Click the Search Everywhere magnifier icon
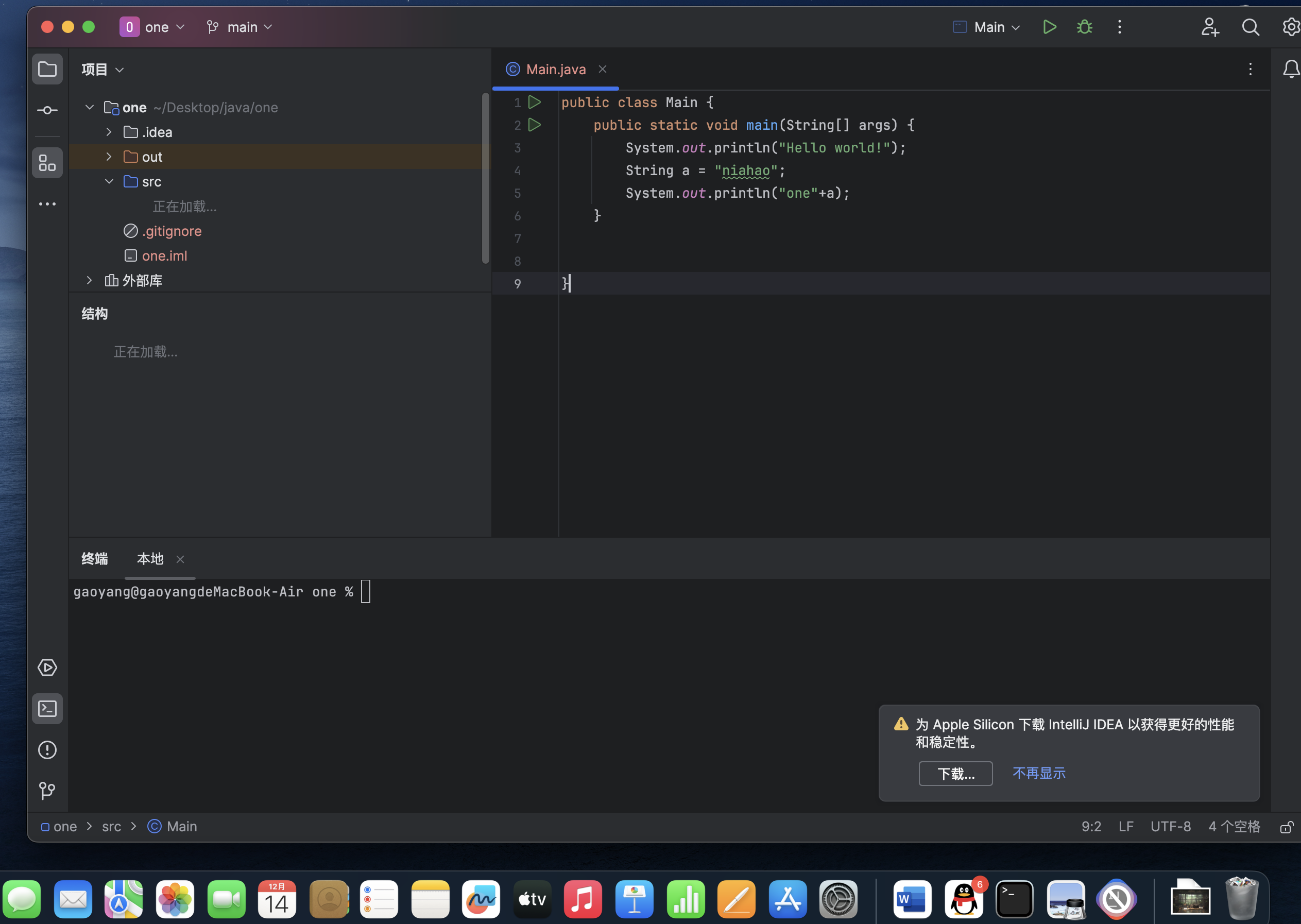Screen dimensions: 1301x924 pos(1250,27)
